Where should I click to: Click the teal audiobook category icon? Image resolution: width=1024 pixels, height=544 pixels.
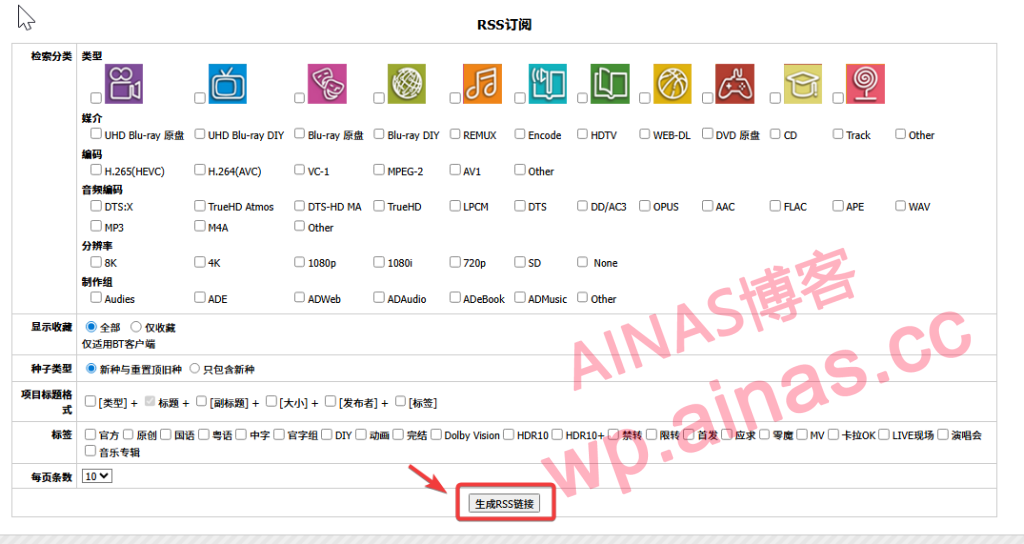tap(547, 84)
